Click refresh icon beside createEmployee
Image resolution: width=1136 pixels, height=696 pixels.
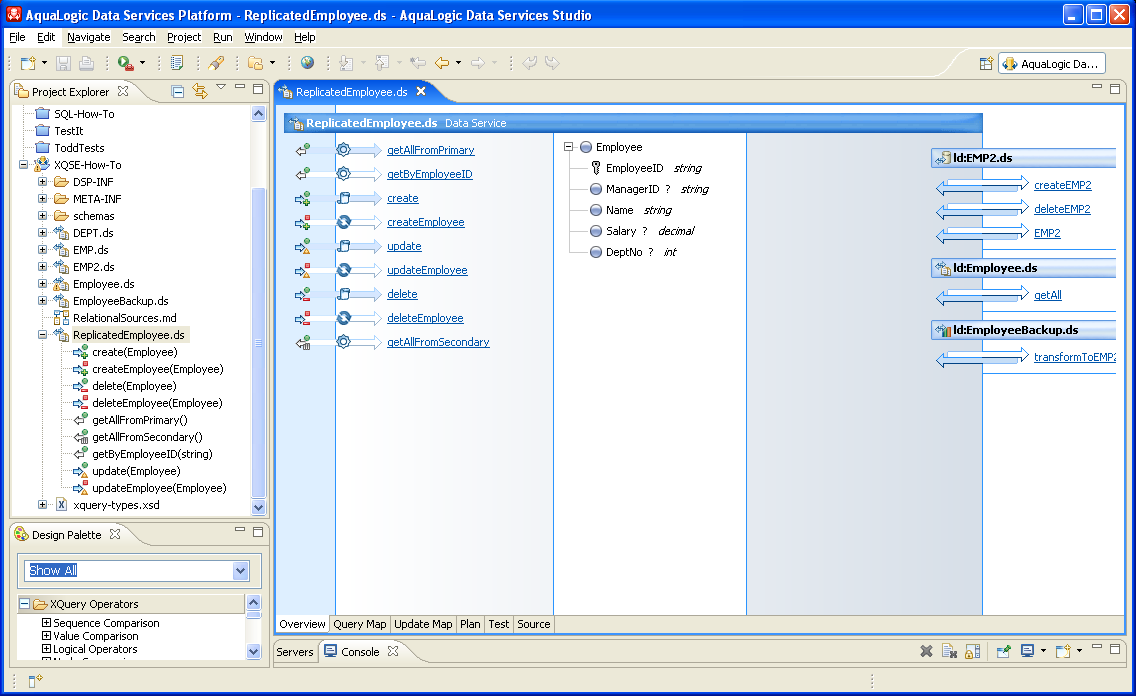pyautogui.click(x=344, y=222)
